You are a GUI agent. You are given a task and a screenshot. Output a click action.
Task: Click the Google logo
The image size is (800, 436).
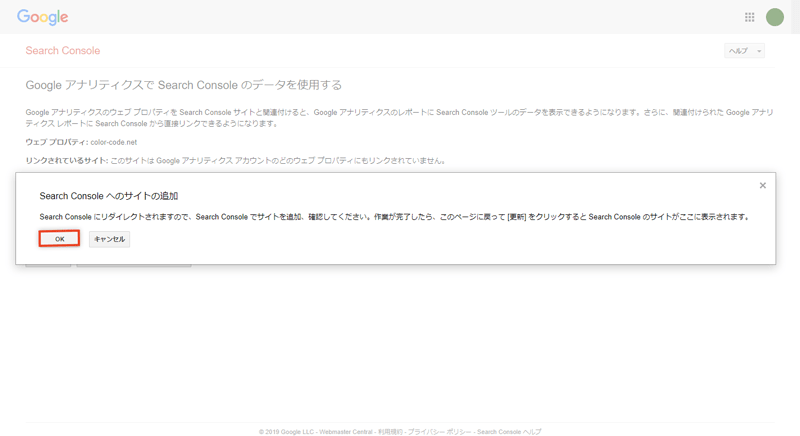[x=42, y=17]
